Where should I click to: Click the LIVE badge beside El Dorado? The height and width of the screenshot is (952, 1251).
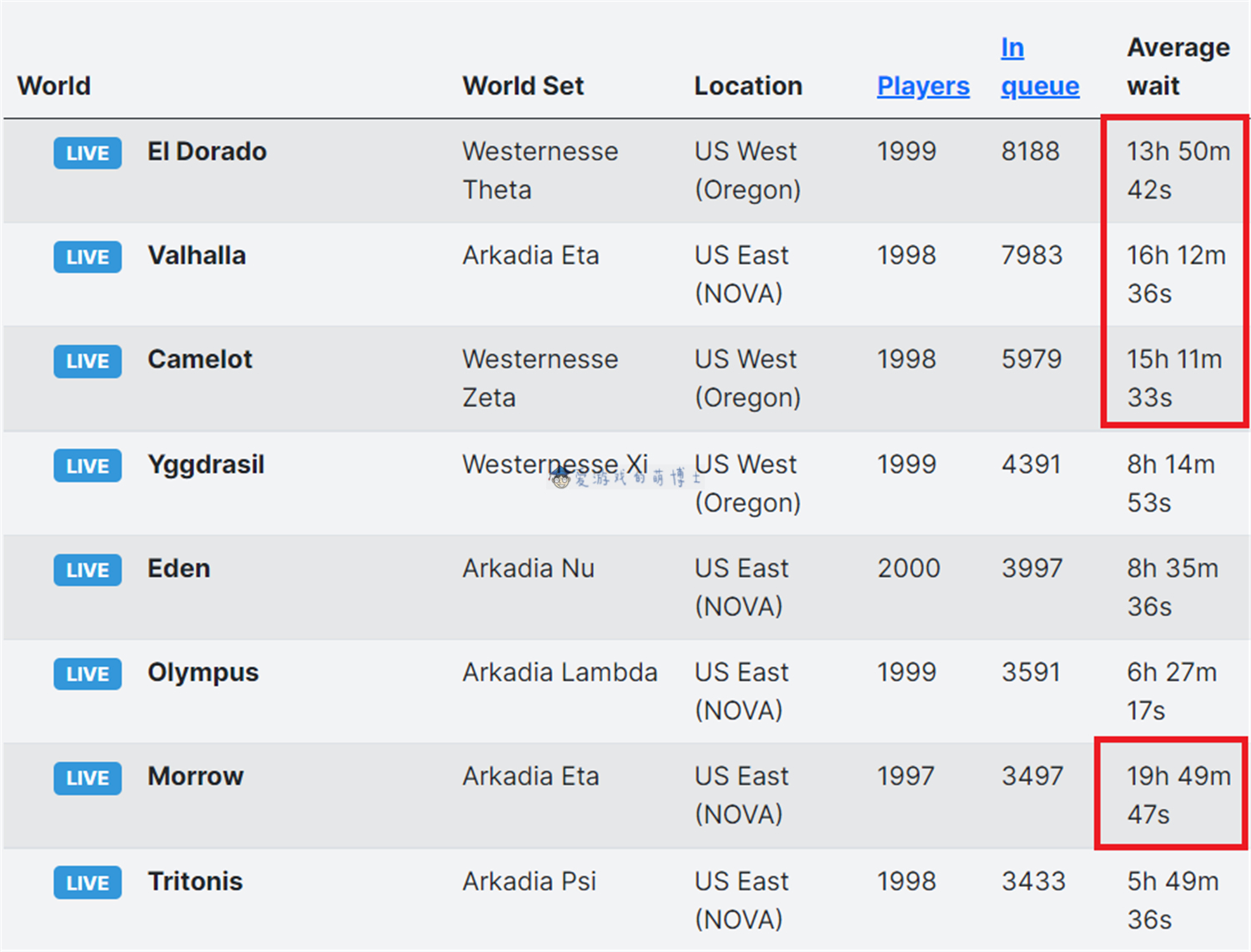pos(88,153)
